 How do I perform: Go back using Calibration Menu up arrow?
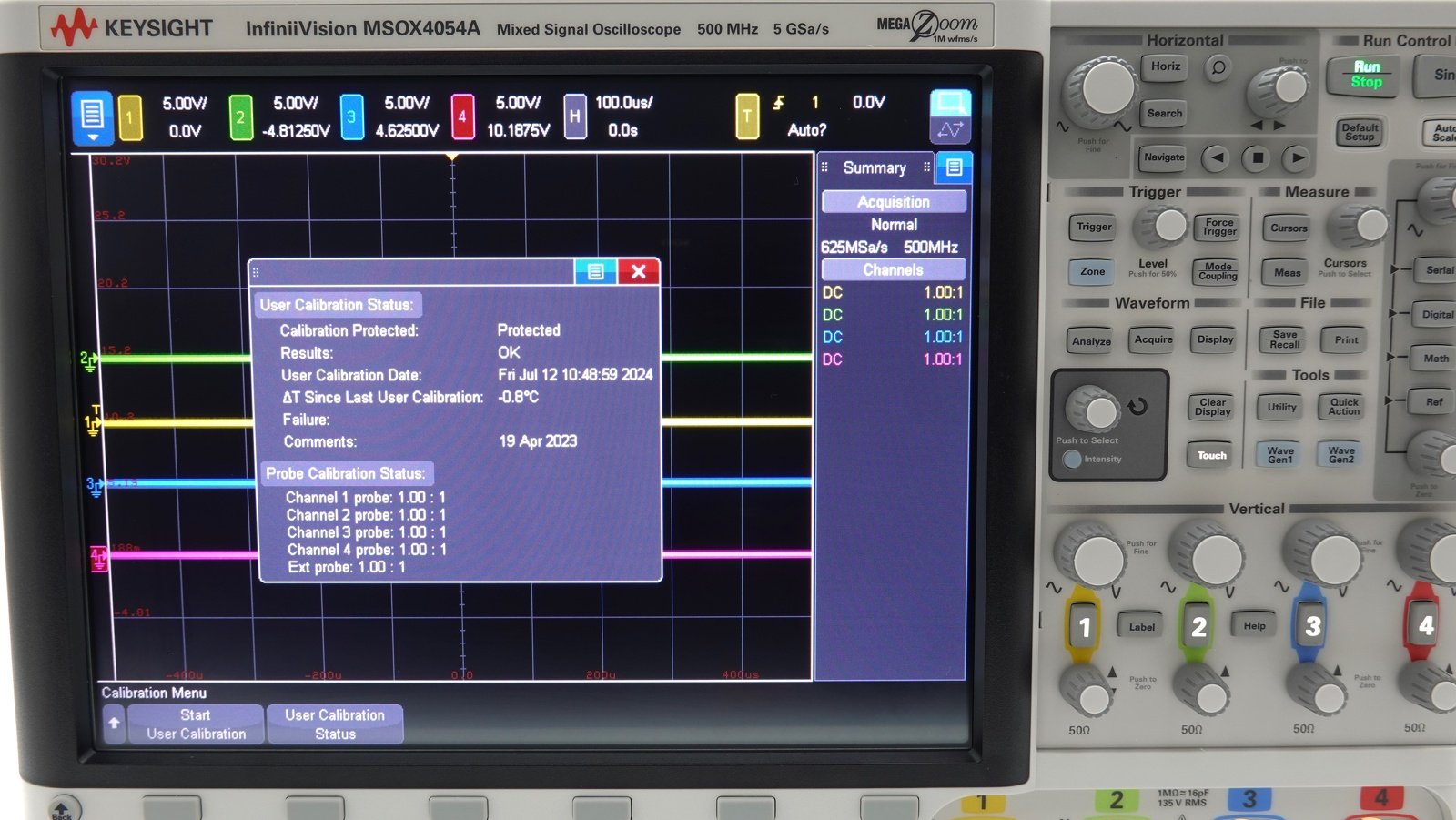tap(114, 724)
